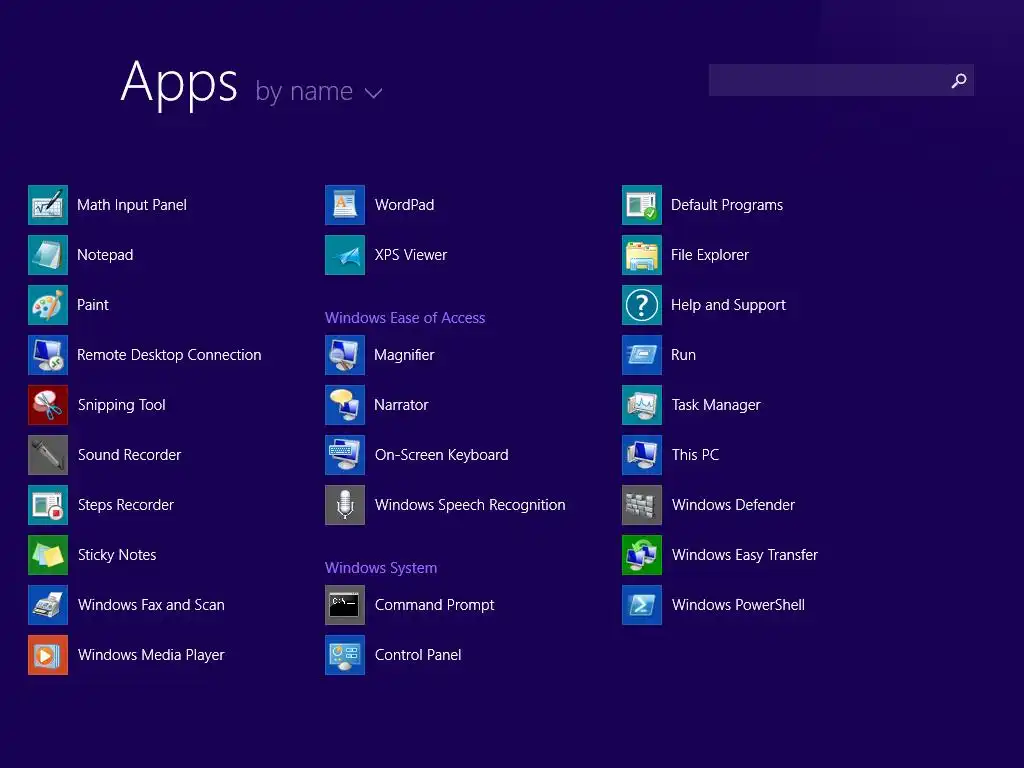Start Remote Desktop Connection icon
Screen dimensions: 1024x768
(48, 355)
